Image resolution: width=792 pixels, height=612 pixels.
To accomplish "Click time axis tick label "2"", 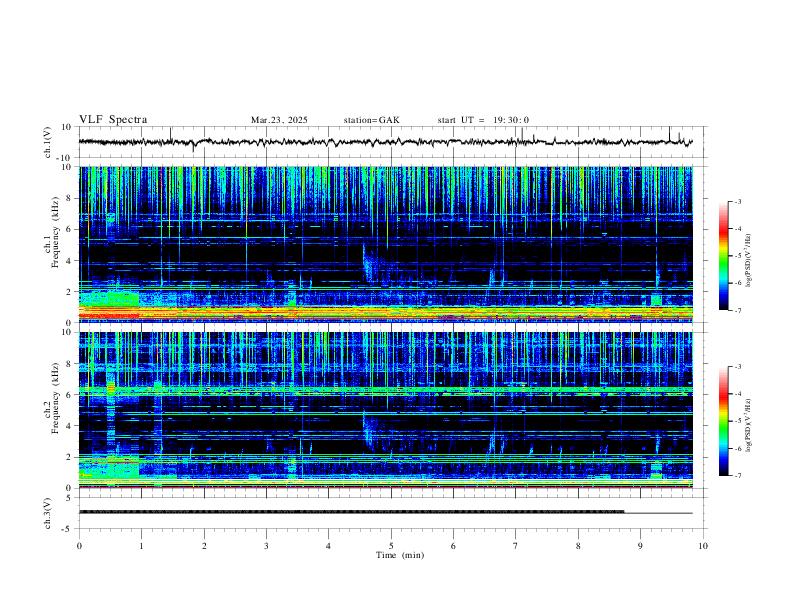I will pos(204,546).
